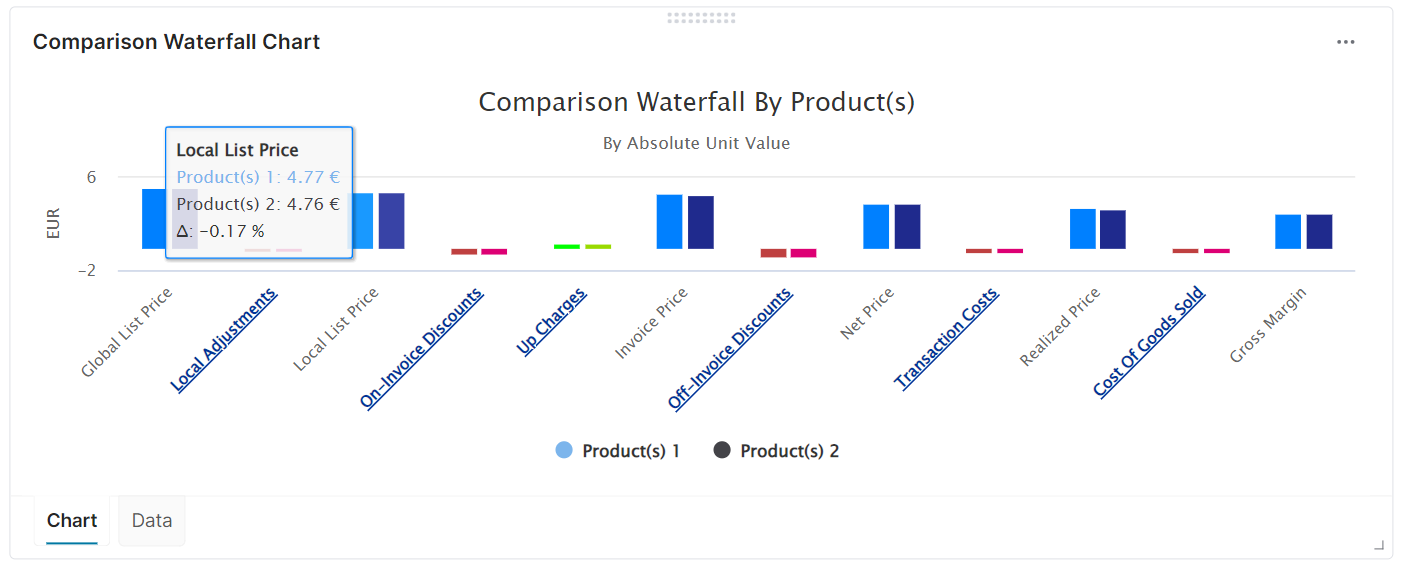The height and width of the screenshot is (567, 1403).
Task: Grab the drag handle at top center
Action: [701, 17]
